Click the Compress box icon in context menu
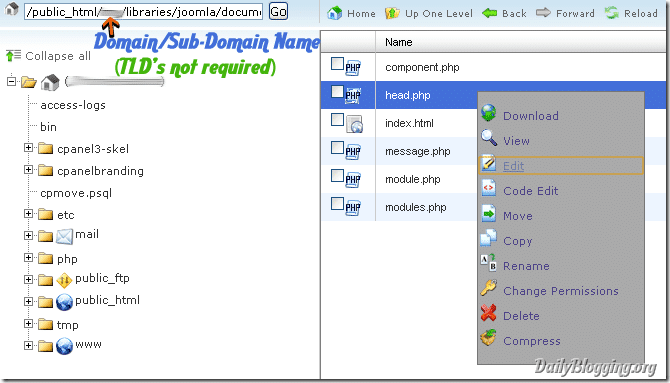 pos(488,338)
